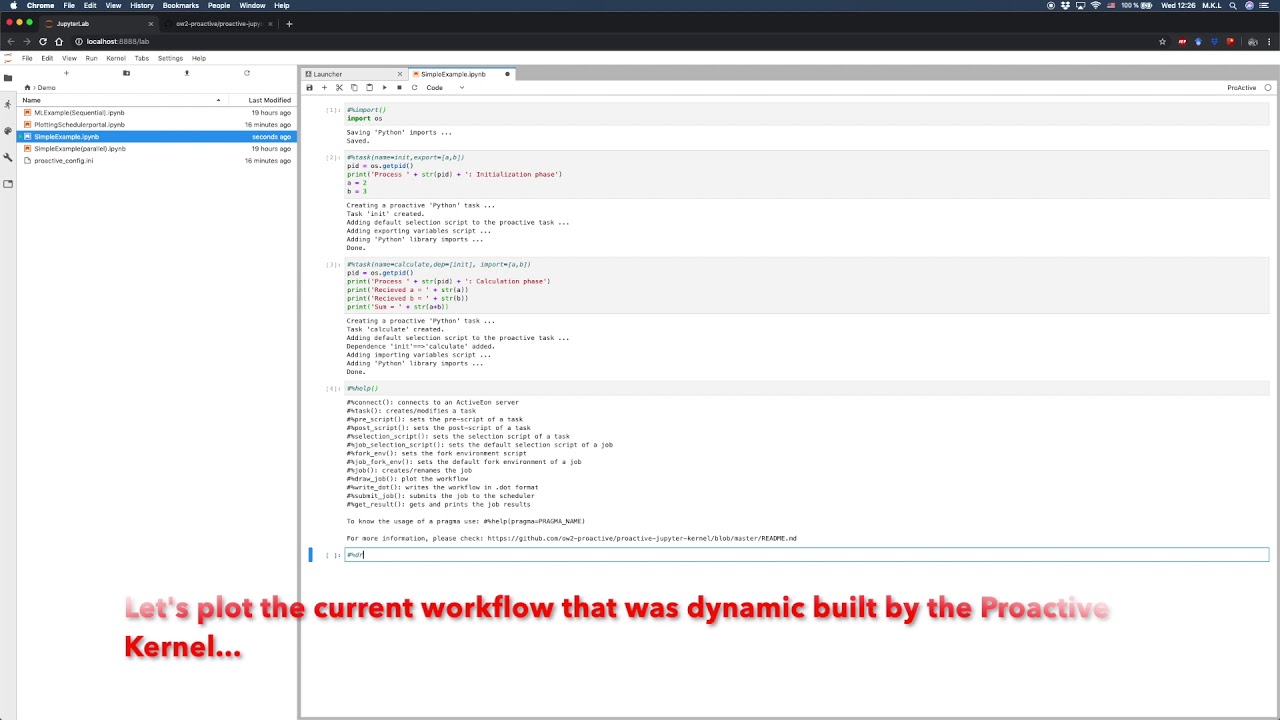1280x720 pixels.
Task: Paste cells from clipboard in the notebook toolbar
Action: tap(369, 88)
